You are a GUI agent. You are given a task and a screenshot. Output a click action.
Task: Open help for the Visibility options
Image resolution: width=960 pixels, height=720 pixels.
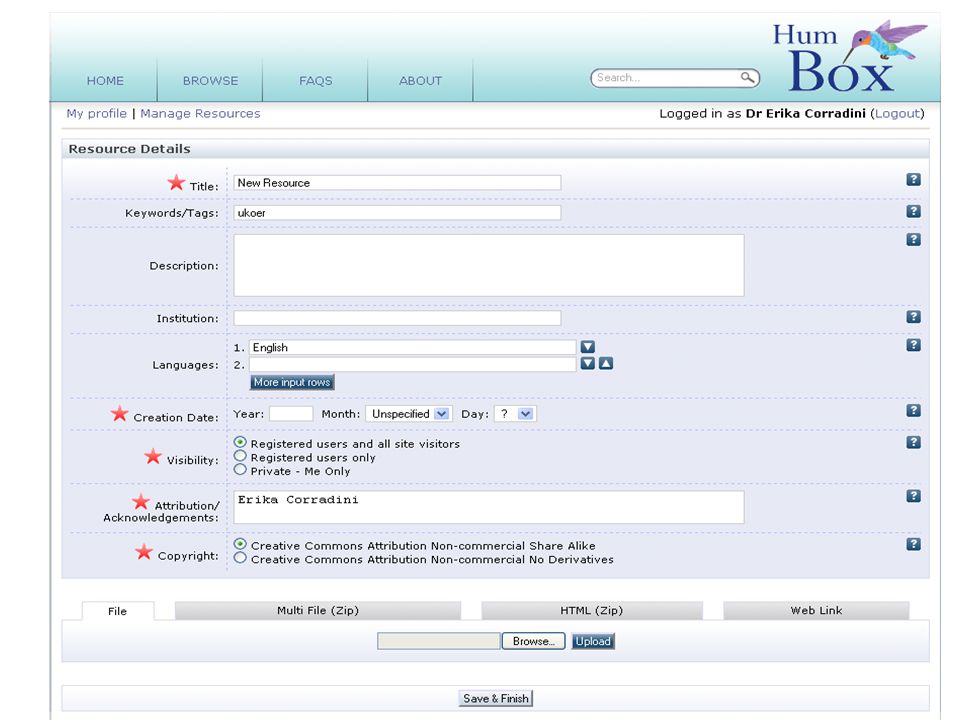tap(913, 442)
